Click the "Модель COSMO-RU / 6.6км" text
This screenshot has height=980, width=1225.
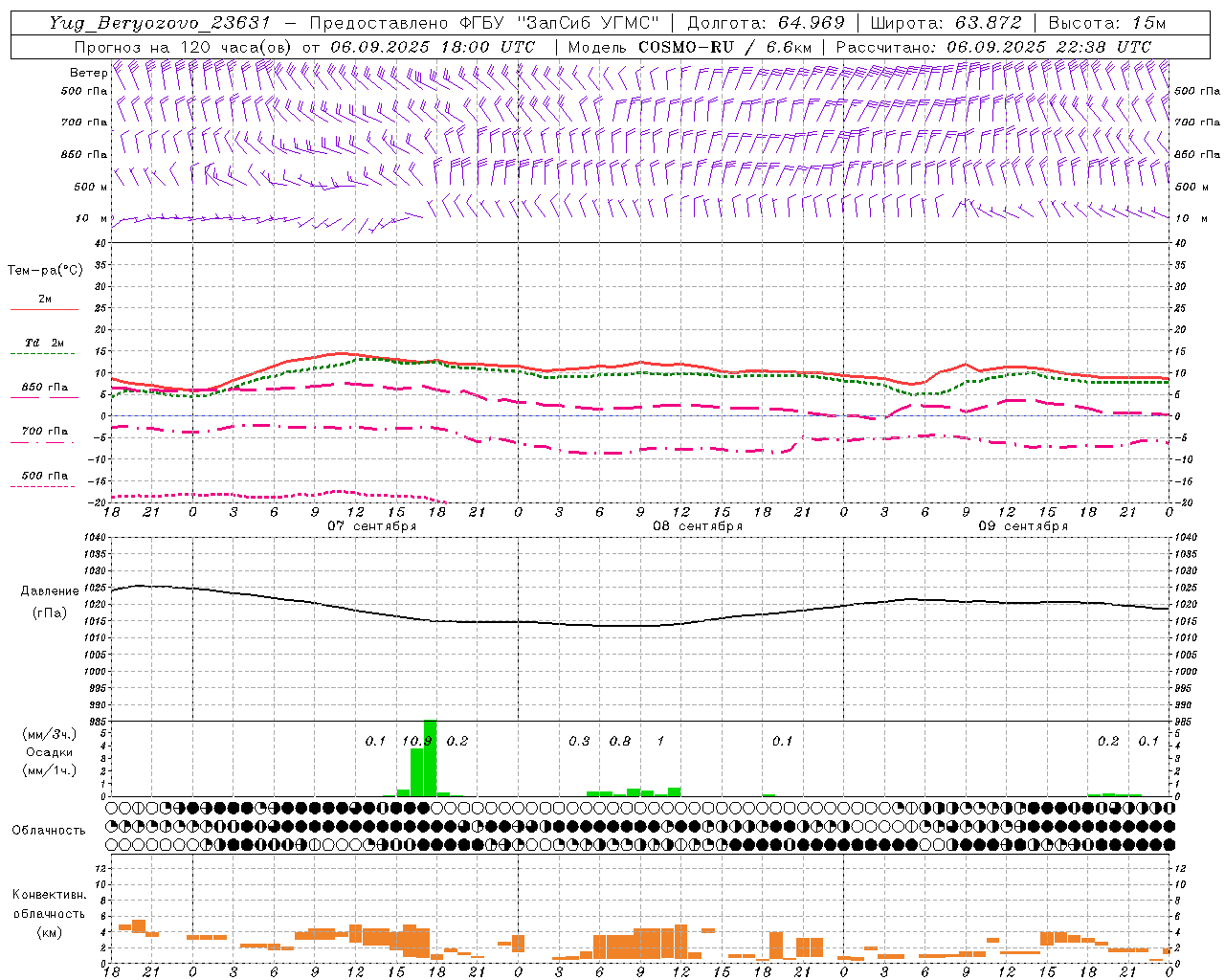690,47
